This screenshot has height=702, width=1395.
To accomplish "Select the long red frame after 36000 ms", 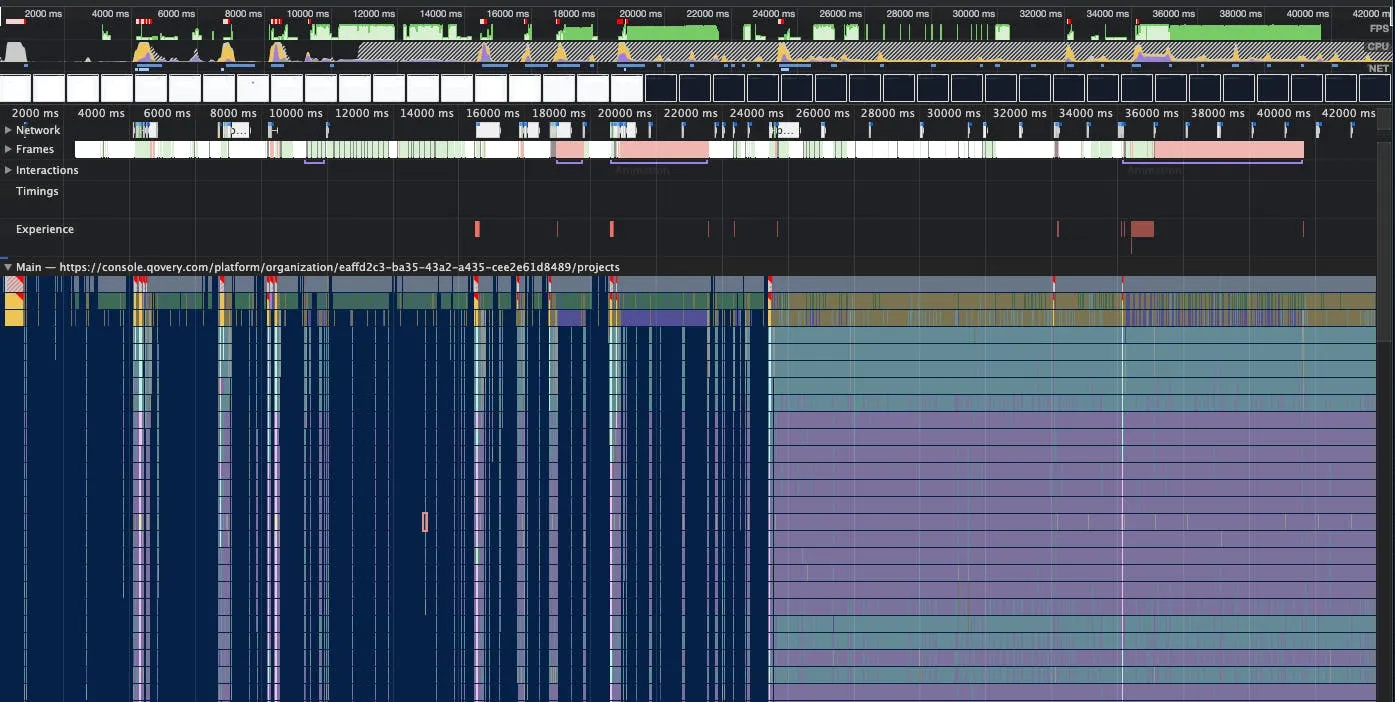I will tap(1229, 149).
